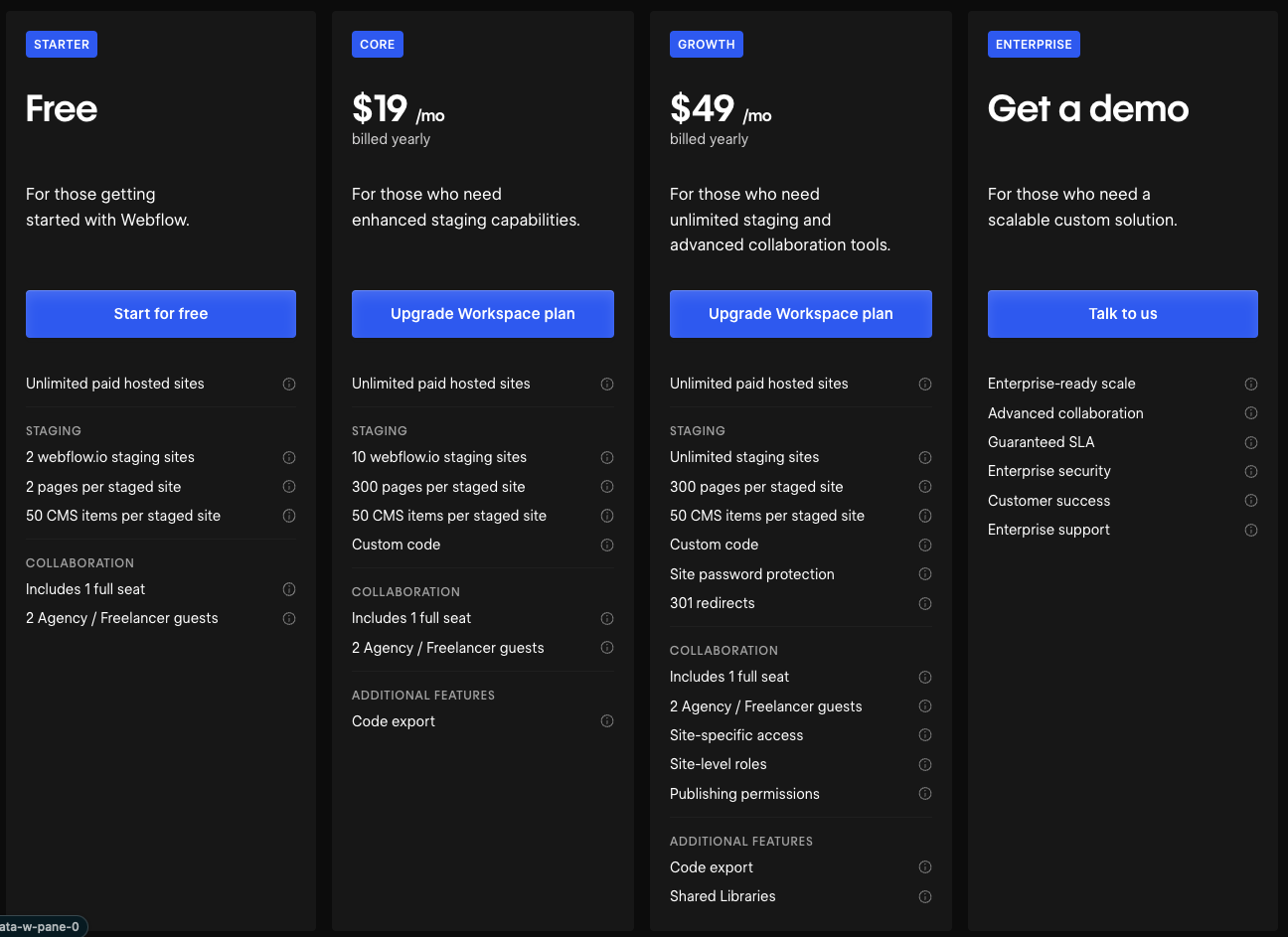Click the info icon beside Custom code in Core plan
This screenshot has width=1288, height=937.
click(607, 545)
